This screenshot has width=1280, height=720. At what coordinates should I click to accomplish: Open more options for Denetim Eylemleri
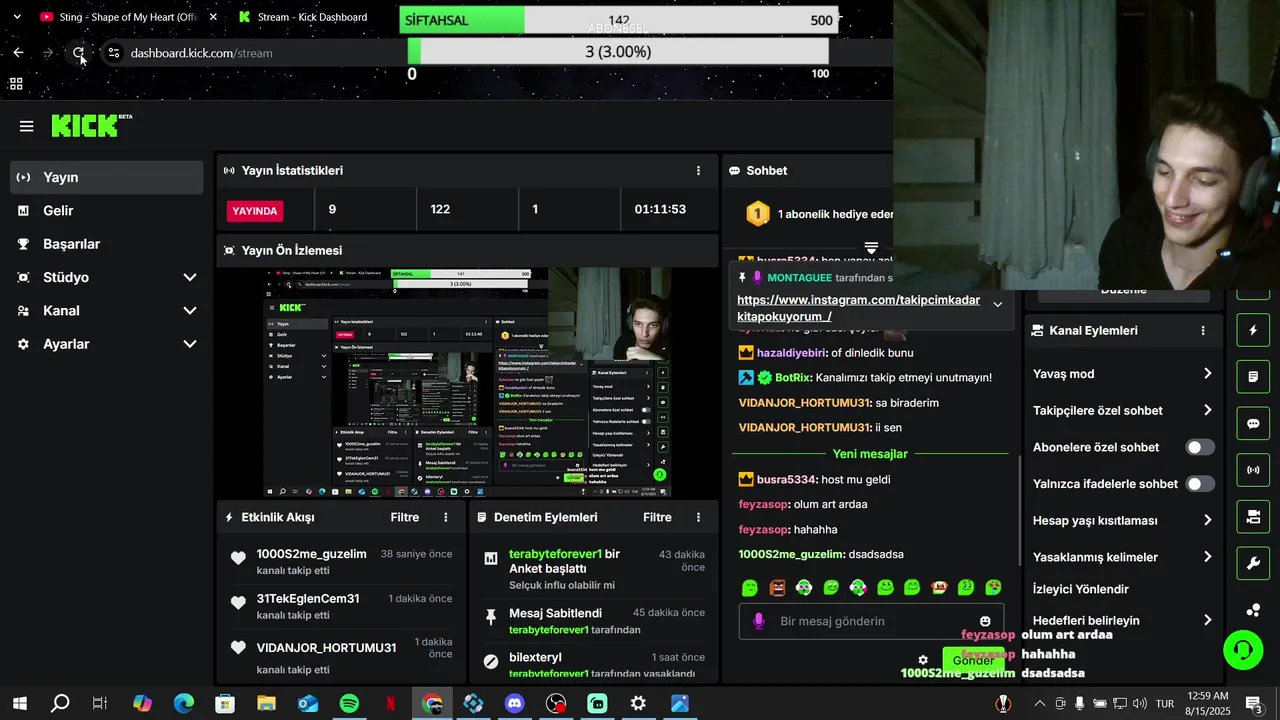pos(698,517)
